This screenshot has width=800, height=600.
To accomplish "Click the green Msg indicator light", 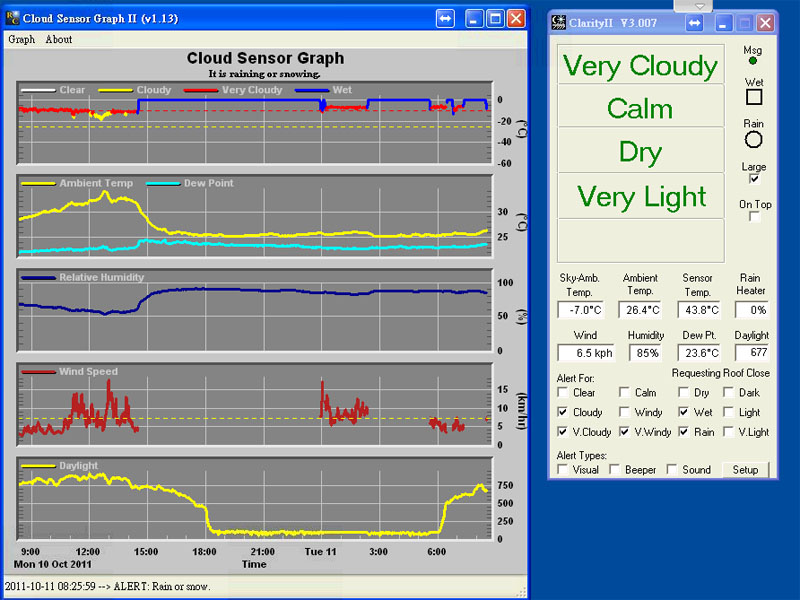I will pos(753,60).
